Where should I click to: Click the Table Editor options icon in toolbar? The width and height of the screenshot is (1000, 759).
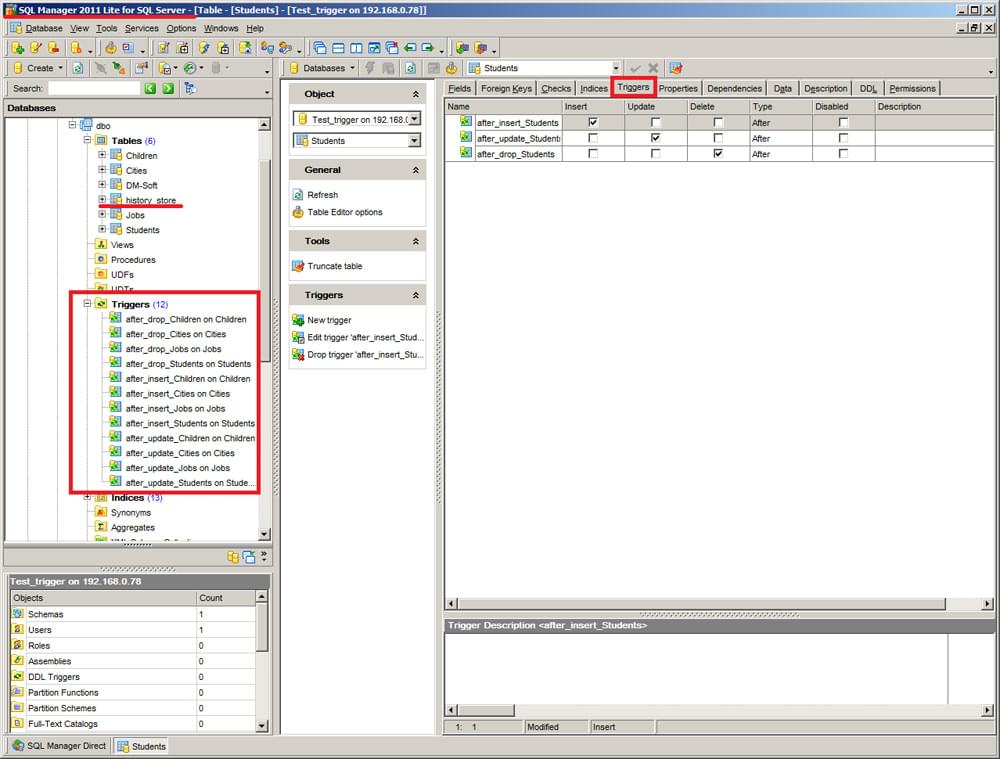coord(452,68)
